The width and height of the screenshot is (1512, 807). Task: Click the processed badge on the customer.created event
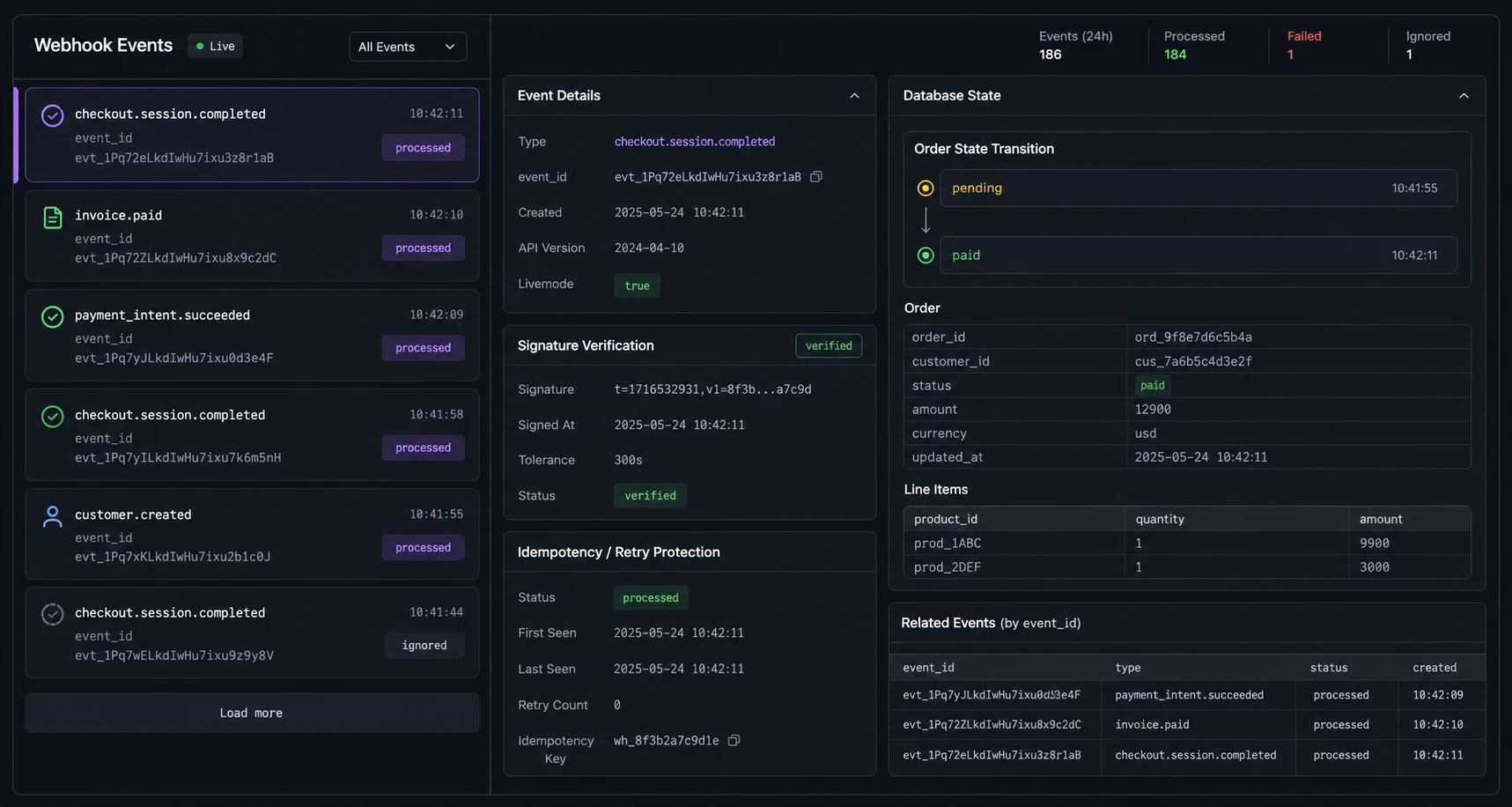click(x=423, y=548)
